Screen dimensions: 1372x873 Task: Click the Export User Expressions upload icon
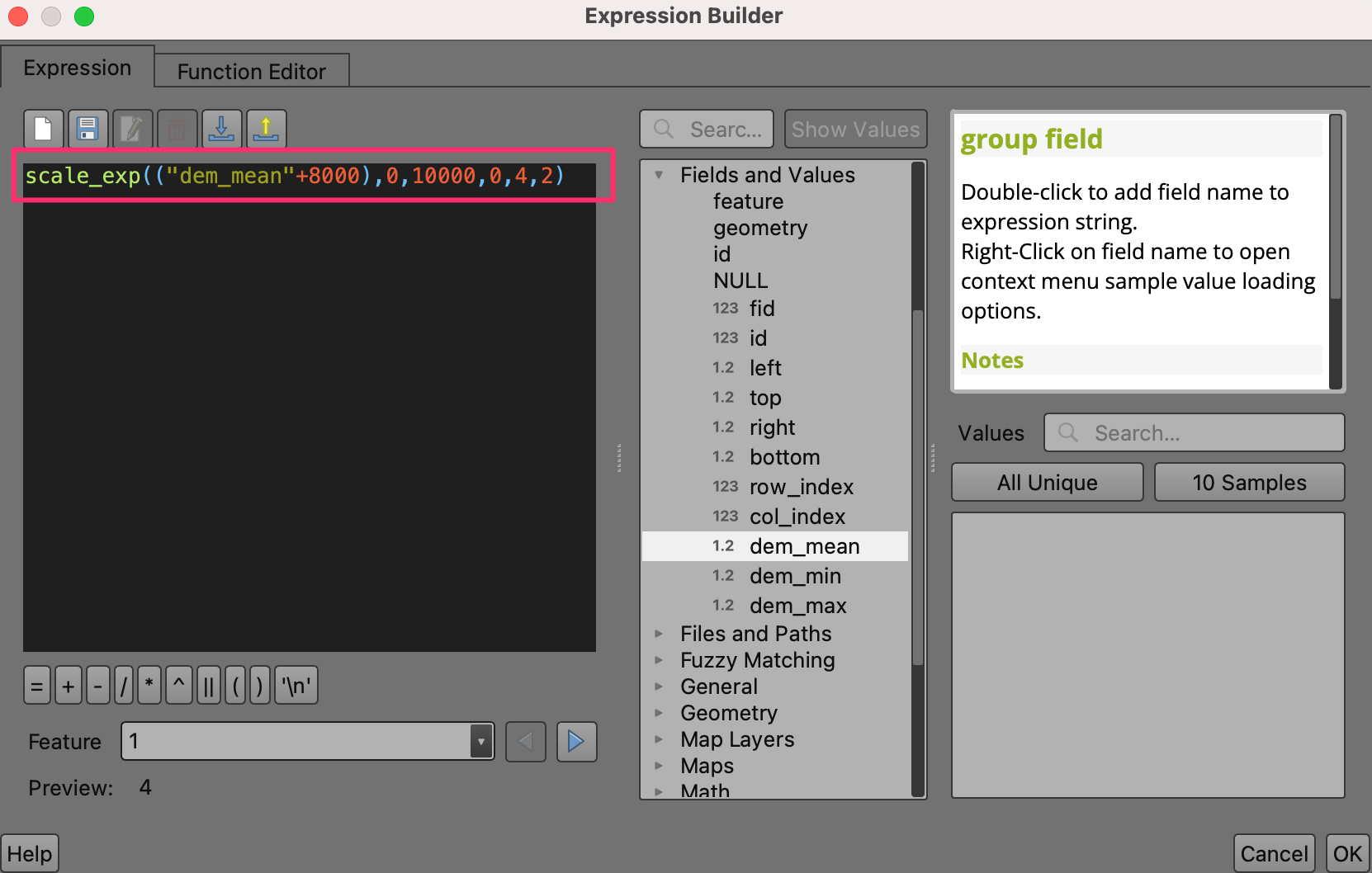click(x=266, y=130)
